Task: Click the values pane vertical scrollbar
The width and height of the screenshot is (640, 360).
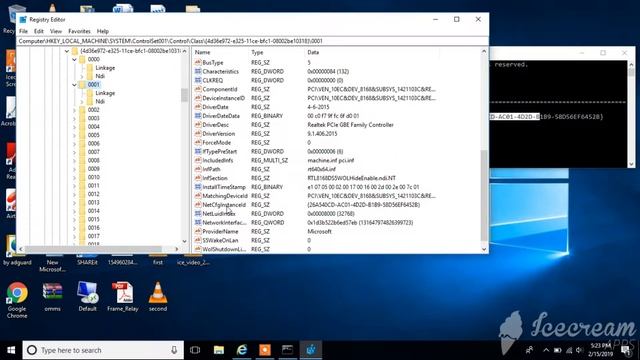Action: 484,195
